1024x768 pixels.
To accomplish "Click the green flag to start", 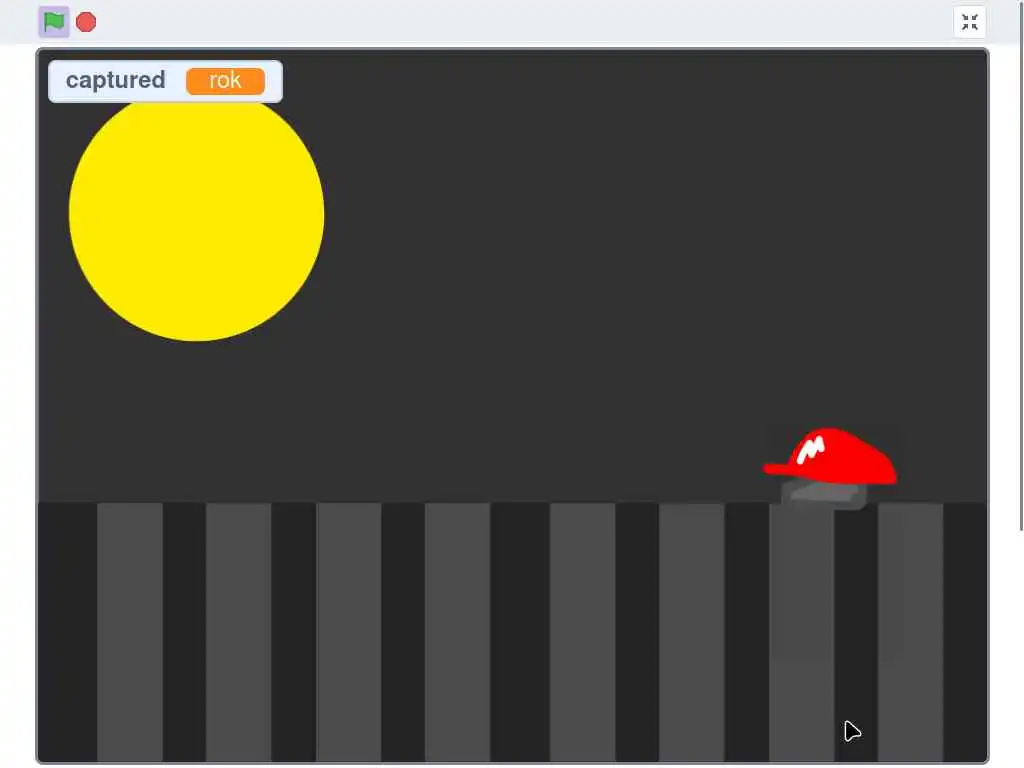I will 54,22.
